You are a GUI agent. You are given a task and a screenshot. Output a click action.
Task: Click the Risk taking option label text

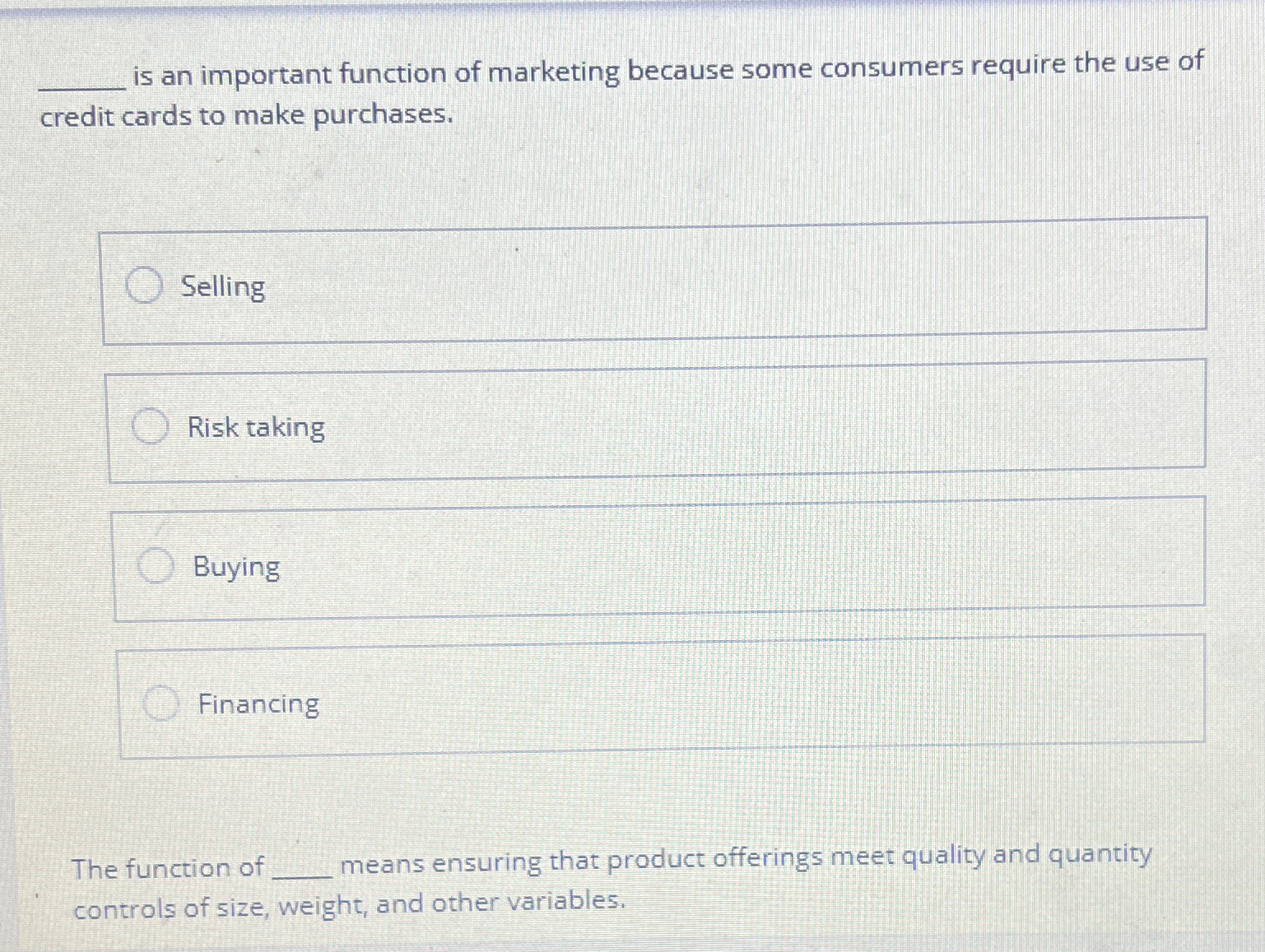click(x=255, y=426)
